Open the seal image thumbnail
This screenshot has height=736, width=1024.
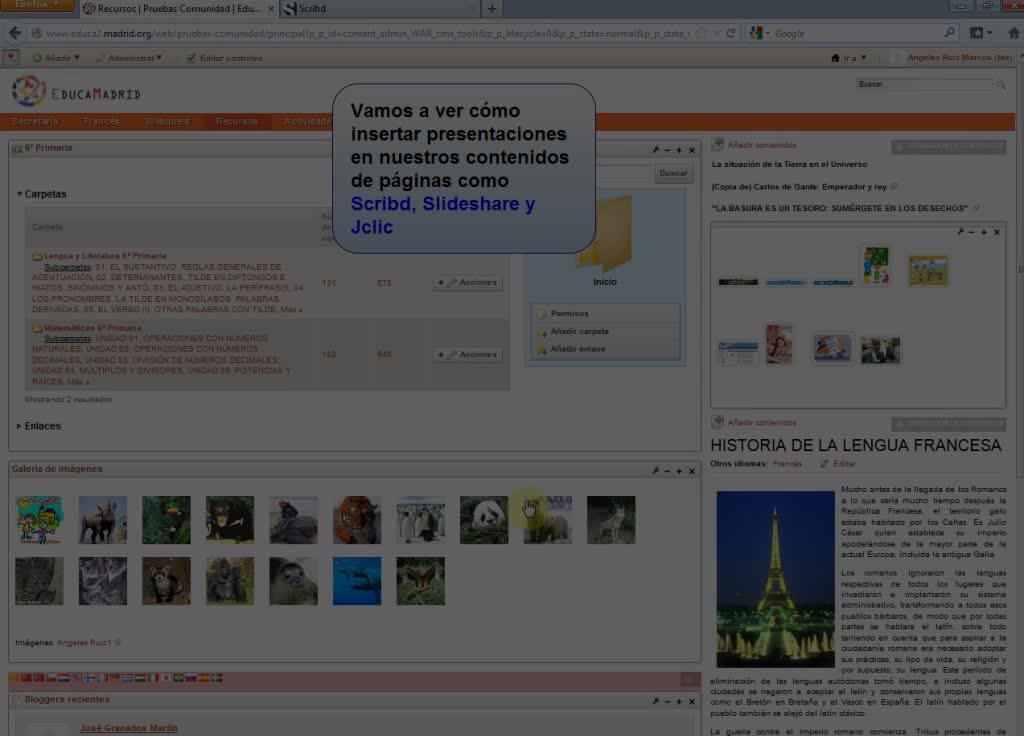293,581
